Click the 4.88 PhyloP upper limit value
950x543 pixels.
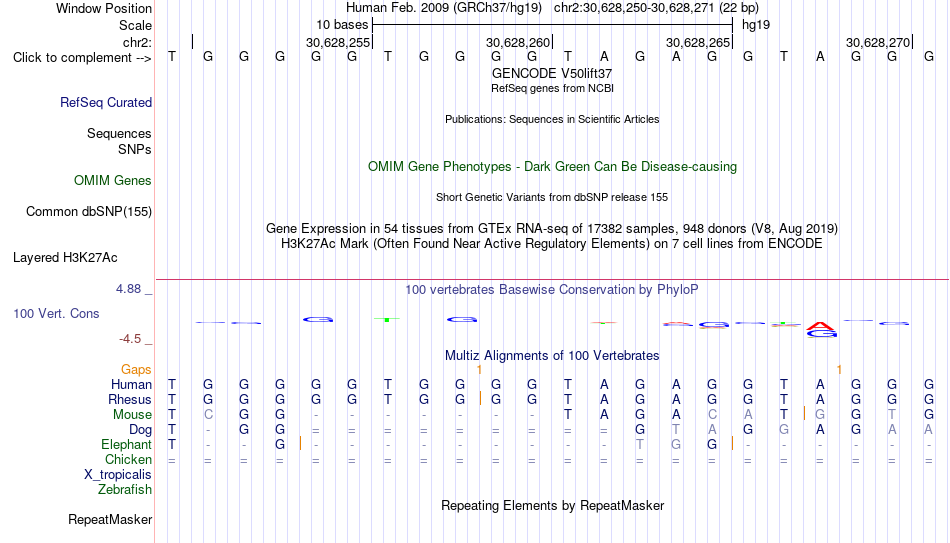(128, 289)
